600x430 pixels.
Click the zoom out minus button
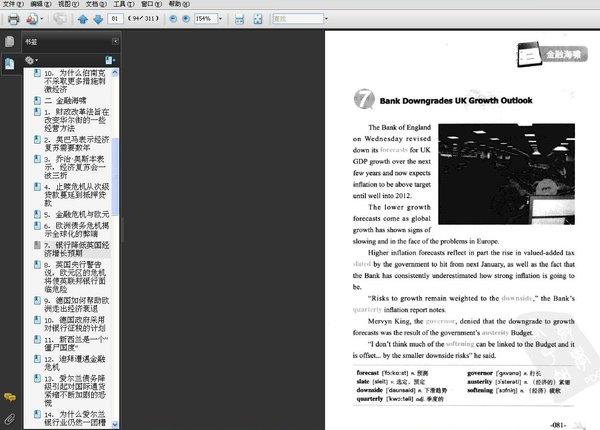pyautogui.click(x=173, y=19)
